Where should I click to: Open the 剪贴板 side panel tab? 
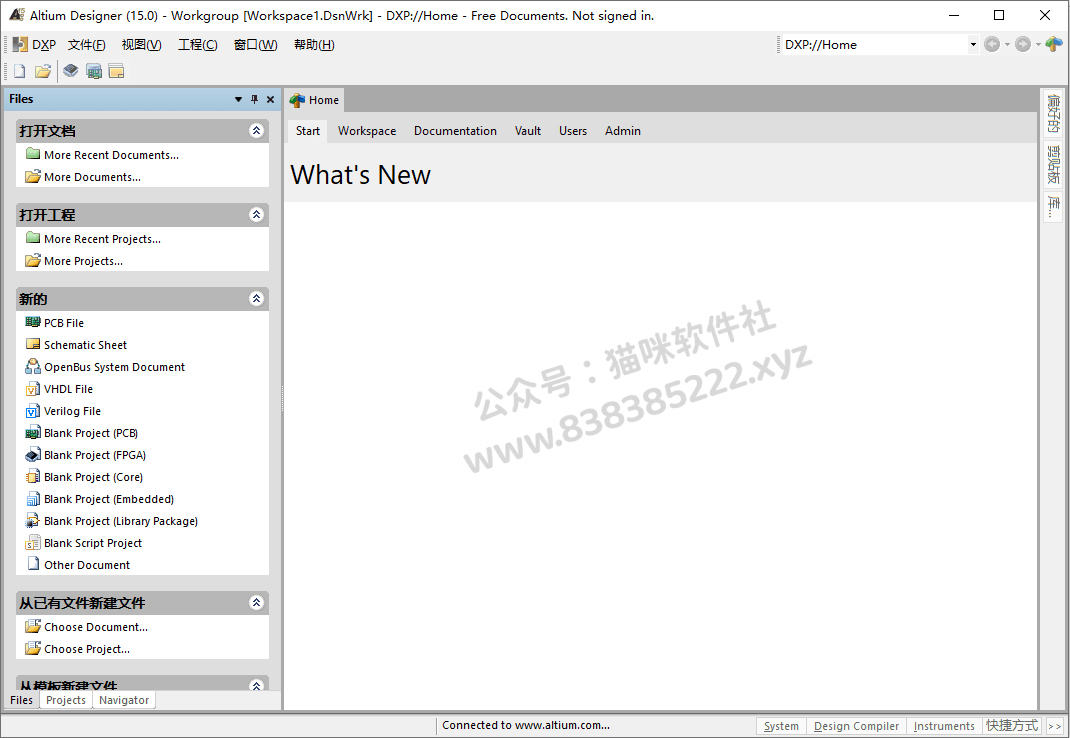(x=1053, y=165)
